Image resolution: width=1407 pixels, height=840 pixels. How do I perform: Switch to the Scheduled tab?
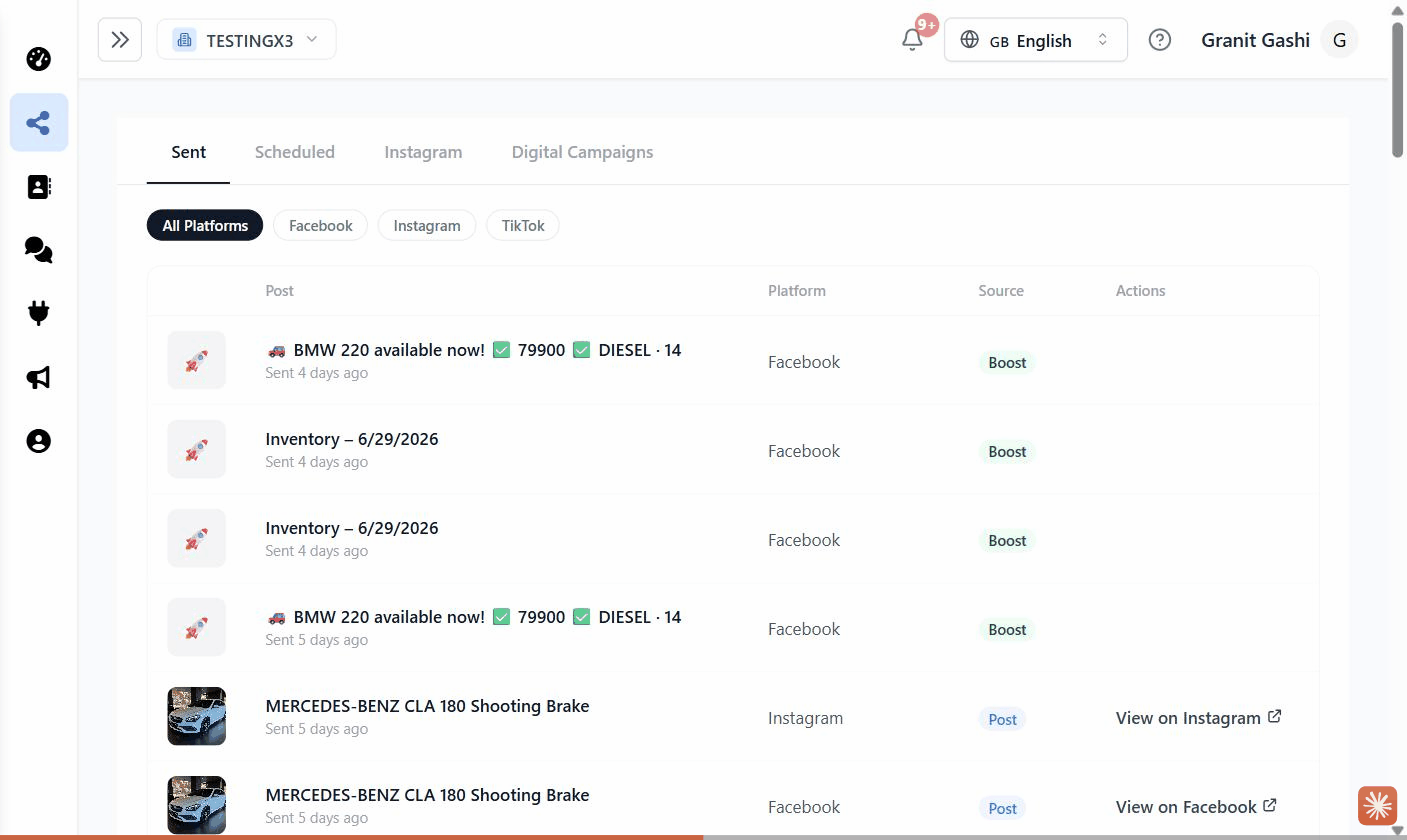pos(295,152)
